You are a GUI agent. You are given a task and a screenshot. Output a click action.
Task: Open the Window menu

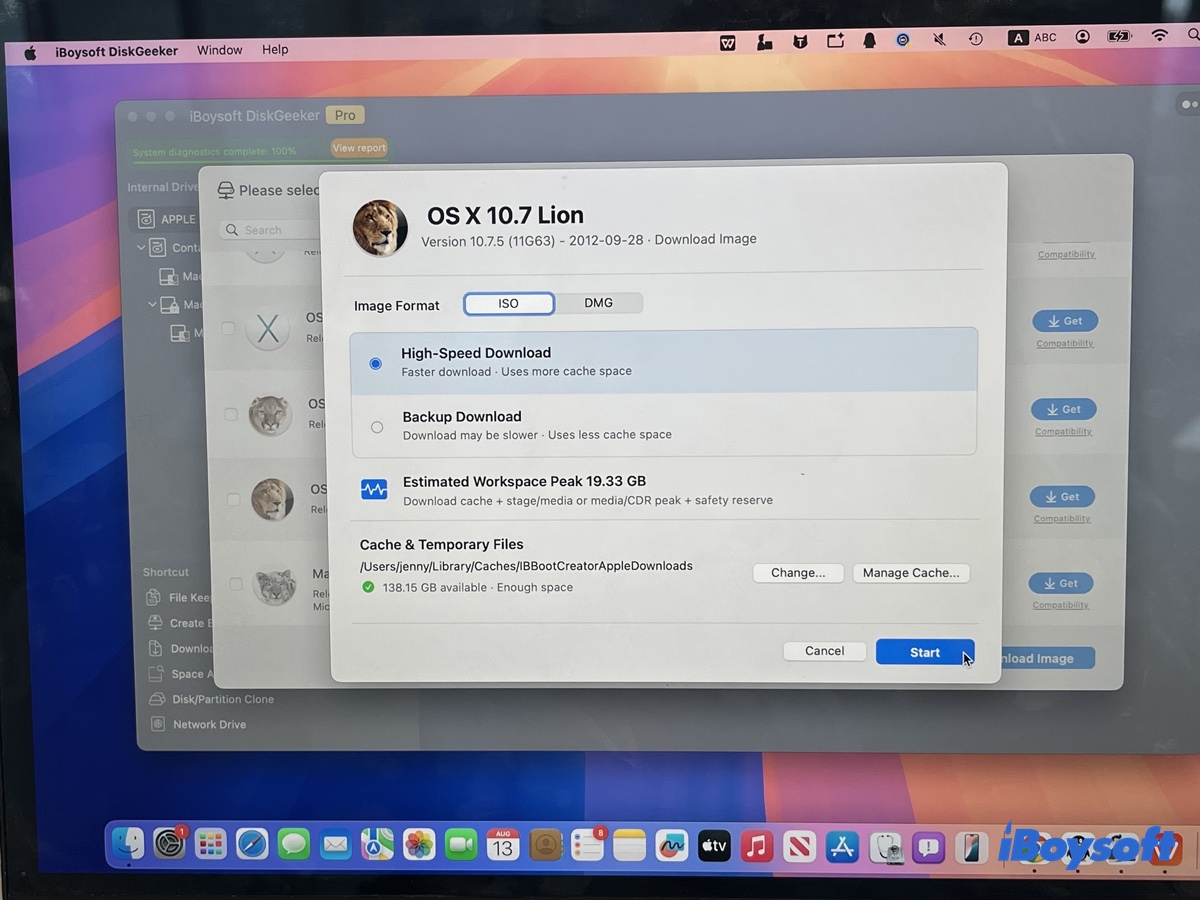[x=220, y=50]
